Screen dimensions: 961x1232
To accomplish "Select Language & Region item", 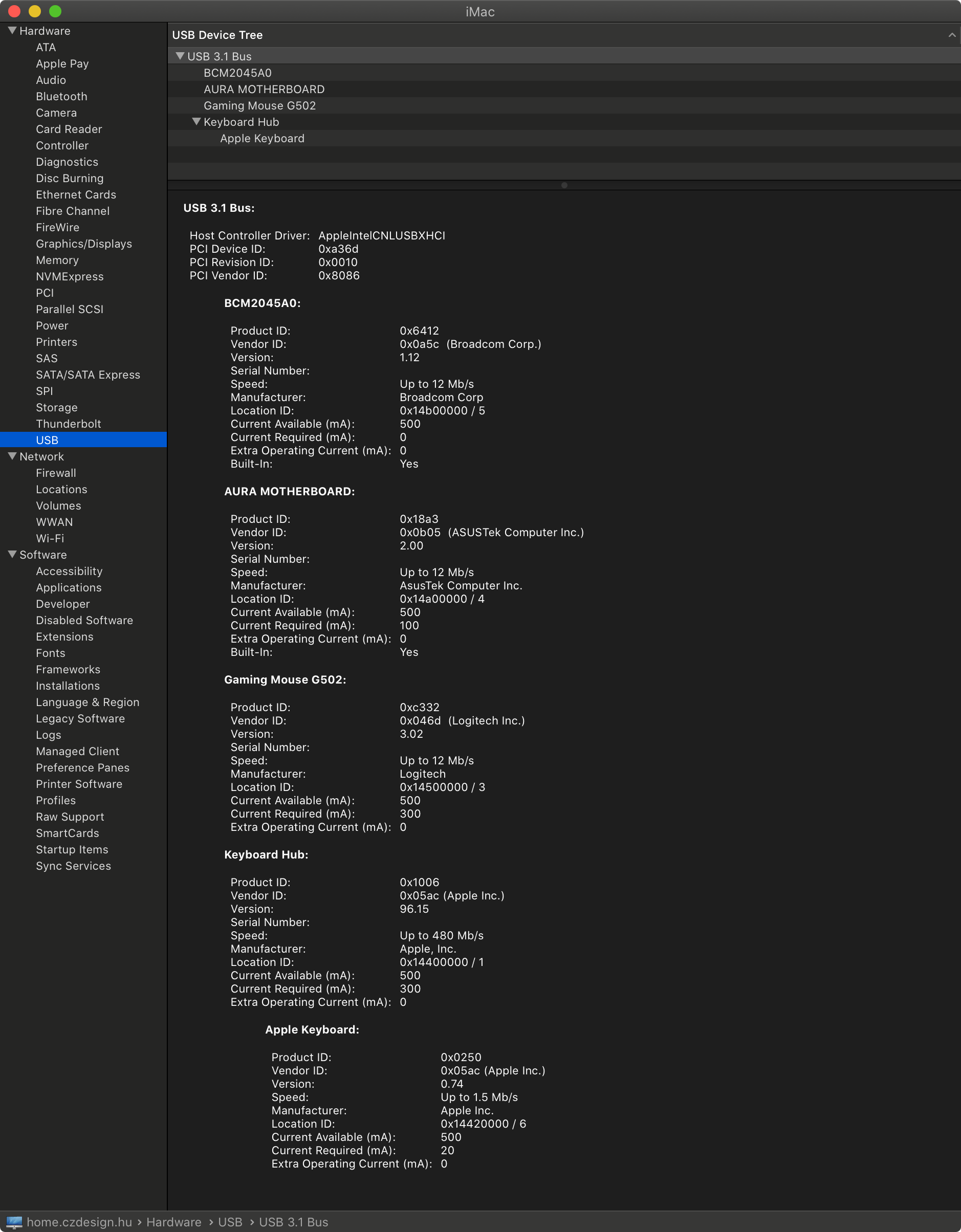I will (88, 702).
